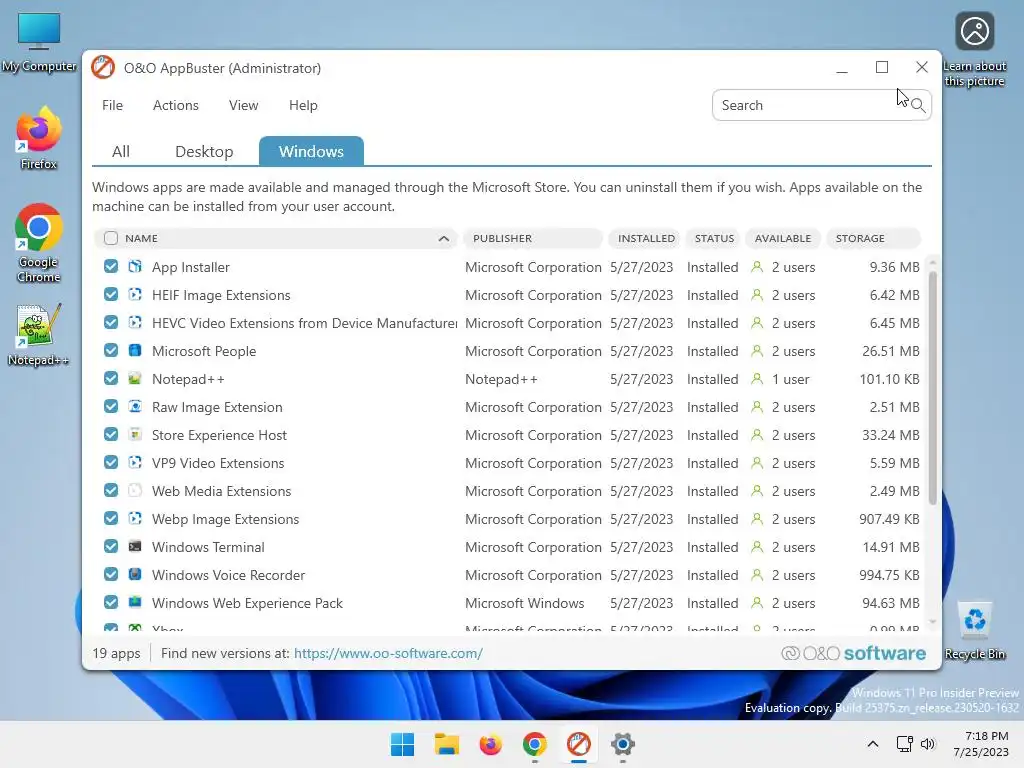Click the 101.10 KB storage value
Viewport: 1024px width, 768px height.
889,379
